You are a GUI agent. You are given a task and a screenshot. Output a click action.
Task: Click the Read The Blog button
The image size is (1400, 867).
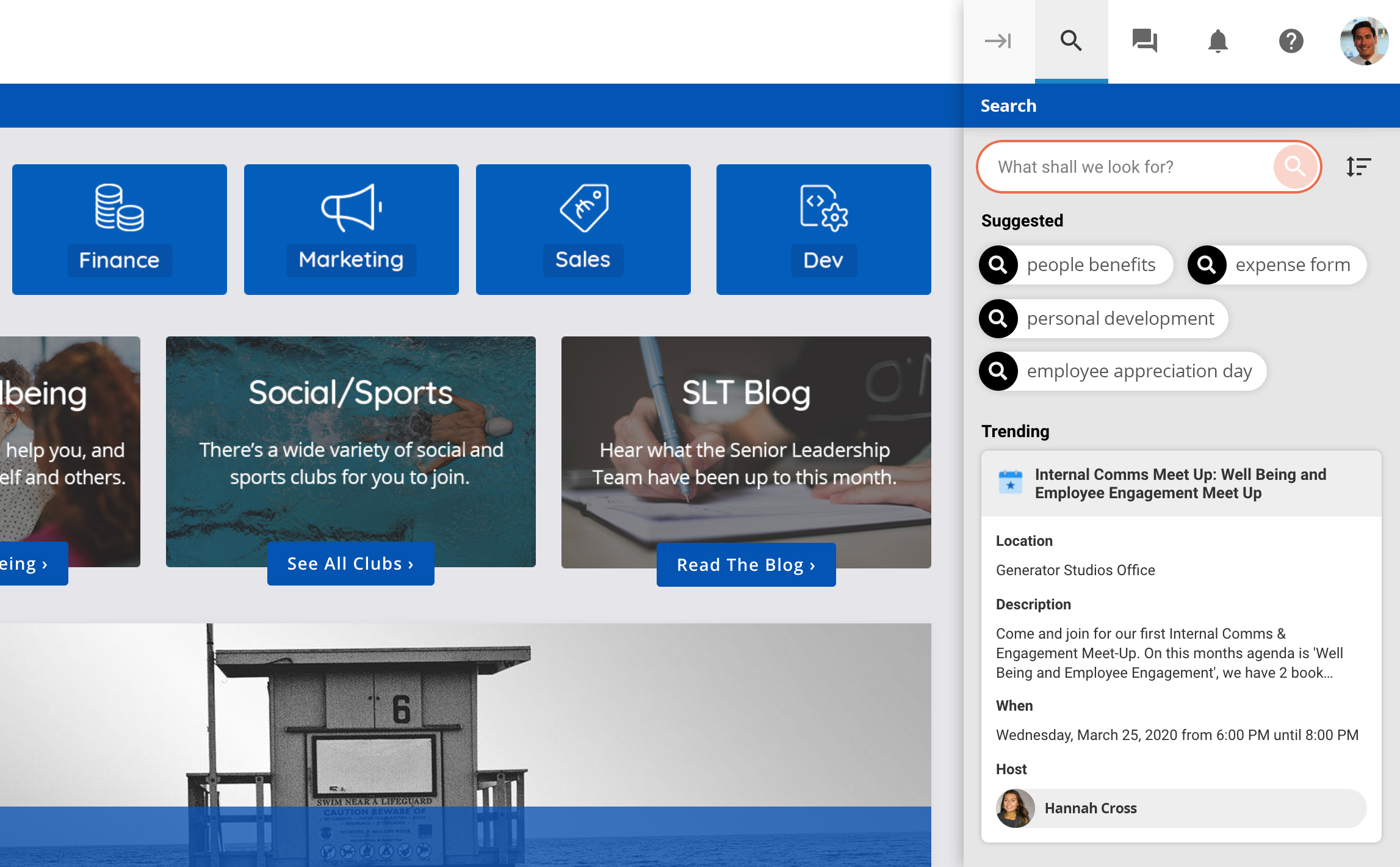tap(746, 565)
